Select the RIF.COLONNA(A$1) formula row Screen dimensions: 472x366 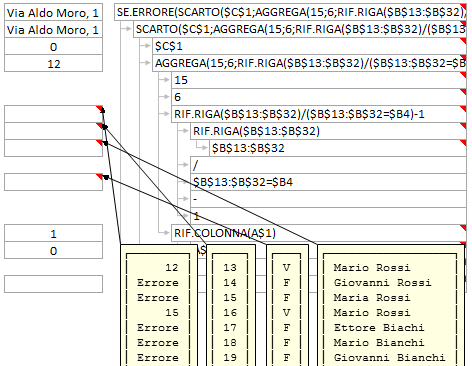[x=319, y=233]
